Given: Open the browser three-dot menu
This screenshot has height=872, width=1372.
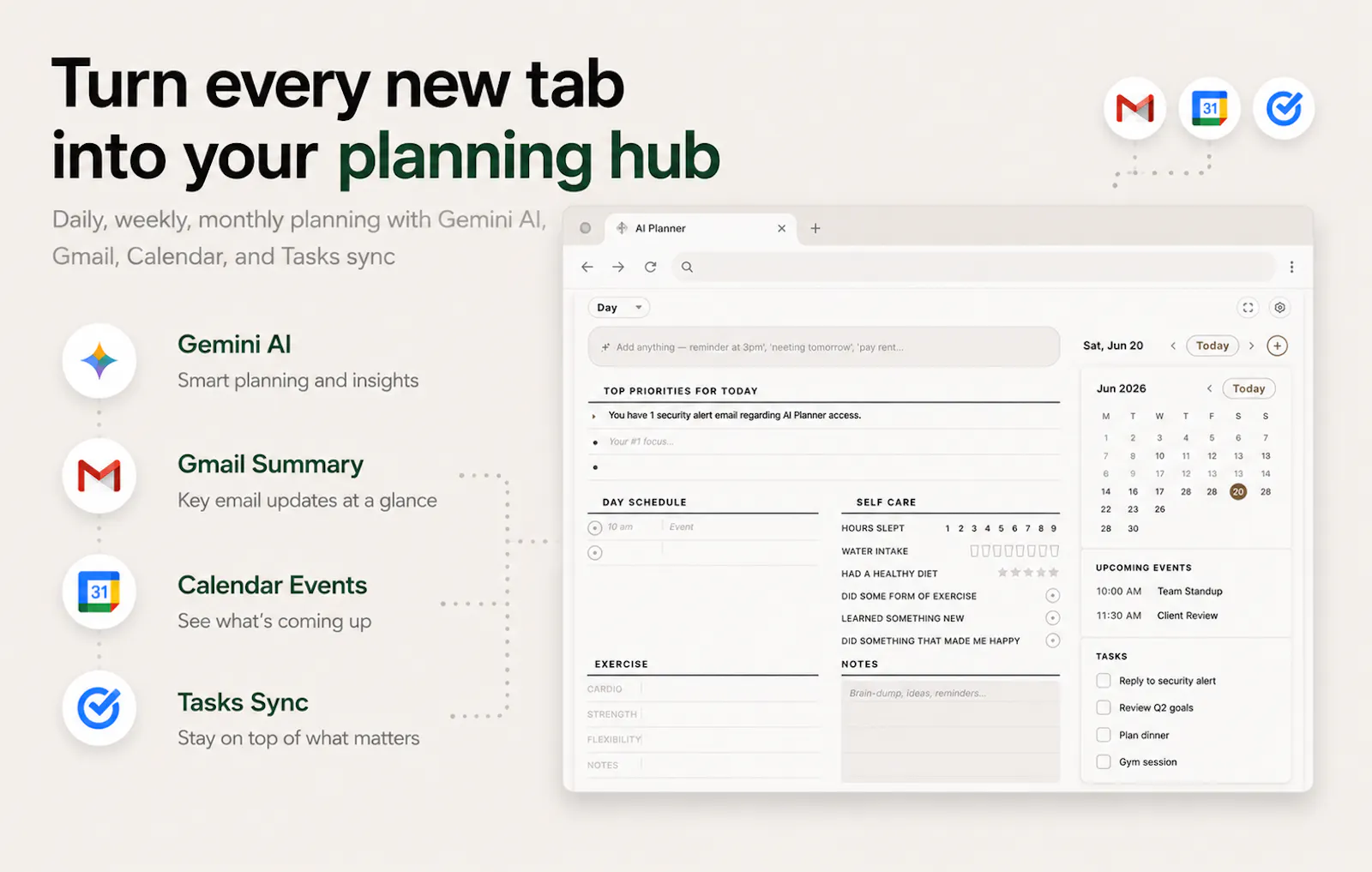Looking at the screenshot, I should click(1291, 267).
